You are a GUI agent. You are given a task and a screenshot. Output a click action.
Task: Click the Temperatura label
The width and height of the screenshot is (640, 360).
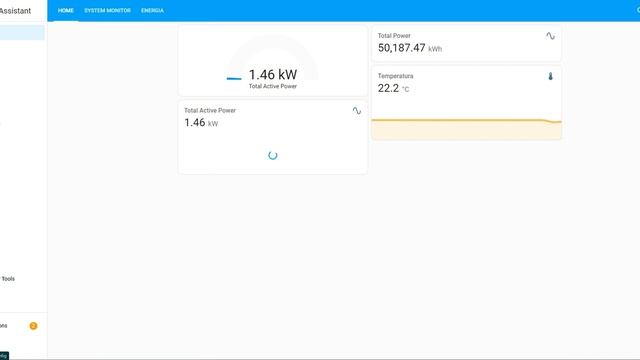click(395, 76)
